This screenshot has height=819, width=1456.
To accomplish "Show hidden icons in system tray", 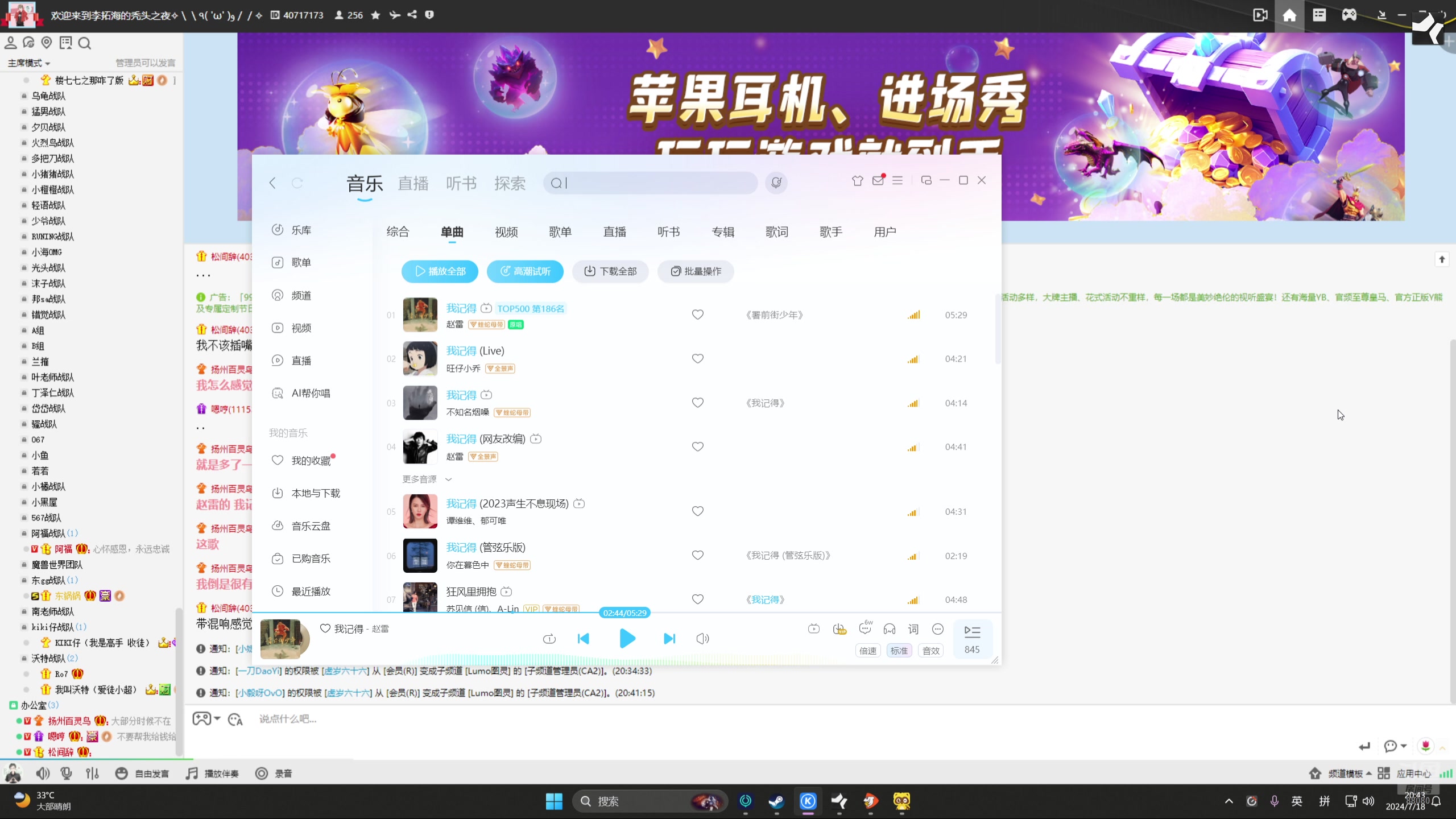I will 1228,801.
